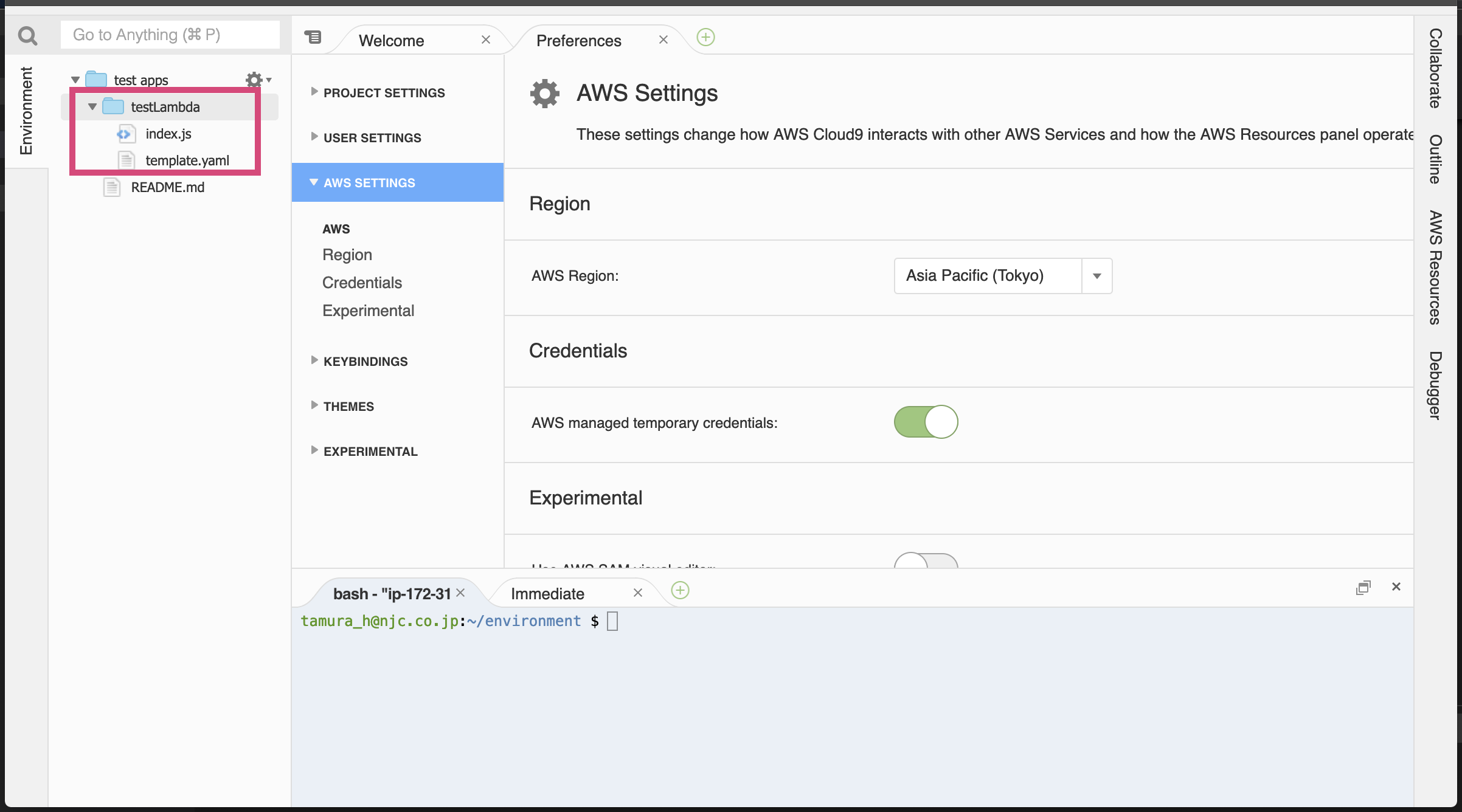Close the Immediate console tab
This screenshot has width=1462, height=812.
(637, 593)
